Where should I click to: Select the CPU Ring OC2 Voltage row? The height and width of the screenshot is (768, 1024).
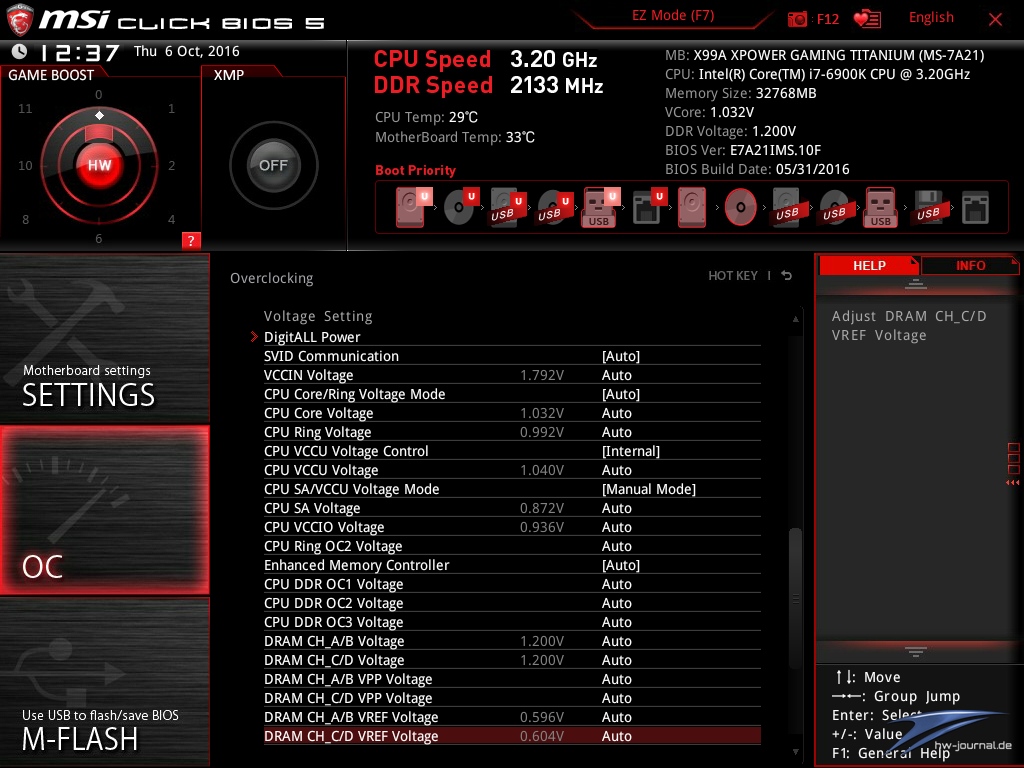pyautogui.click(x=512, y=546)
